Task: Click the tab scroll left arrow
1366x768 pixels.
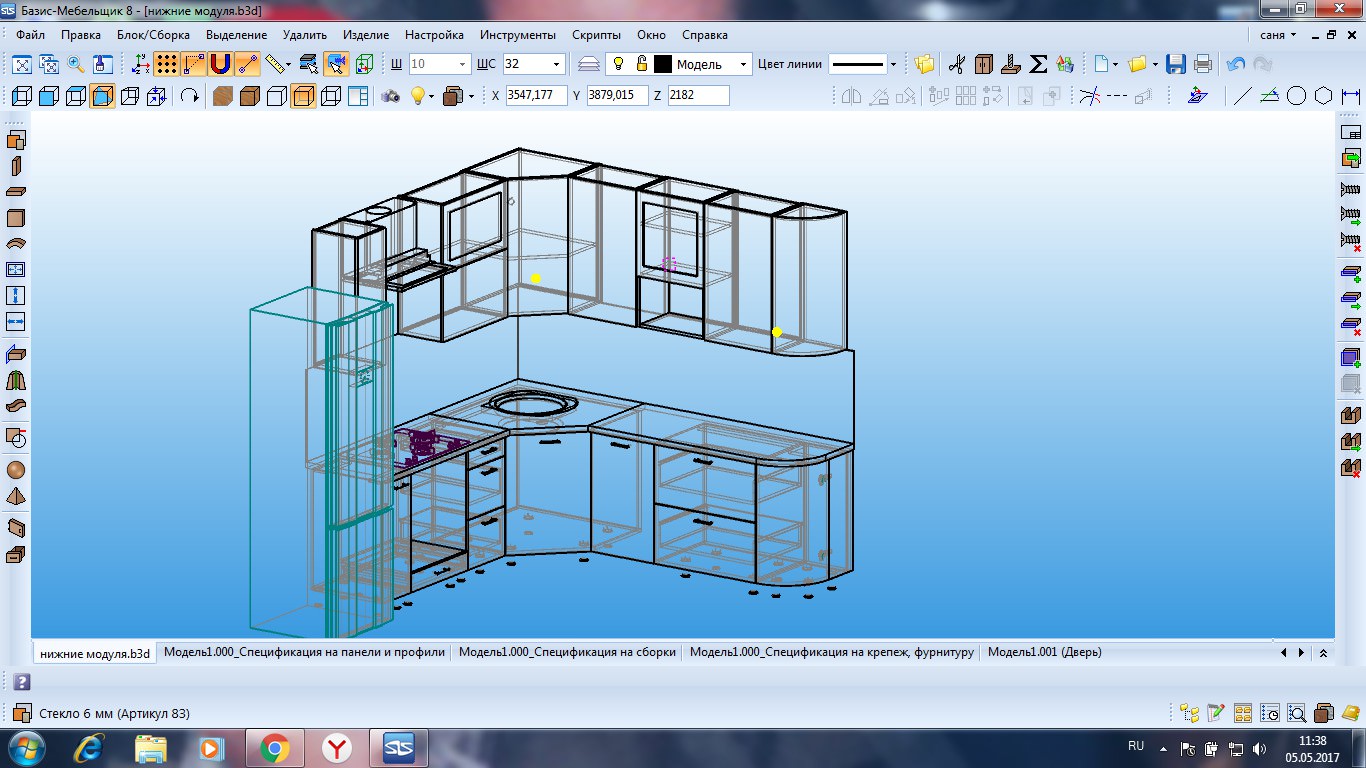Action: (1283, 653)
